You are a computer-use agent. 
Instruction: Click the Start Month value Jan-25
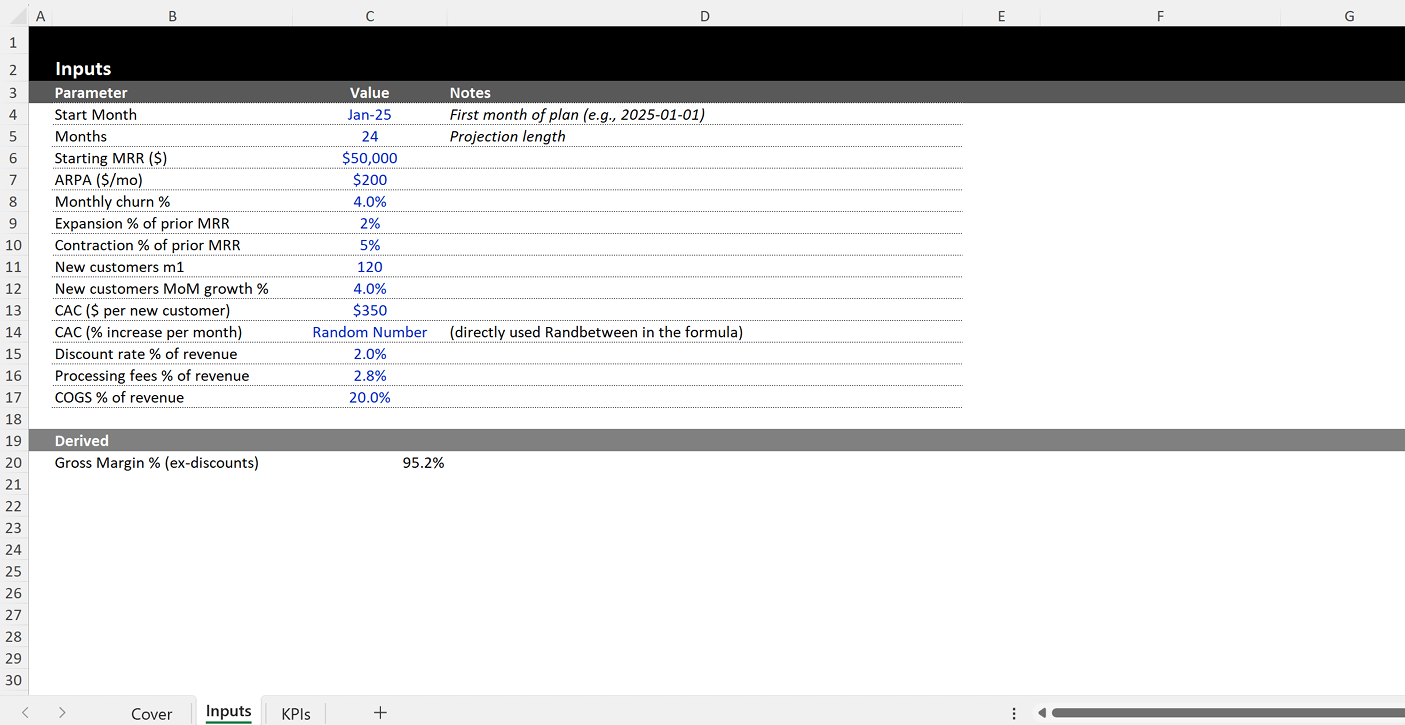(x=370, y=114)
